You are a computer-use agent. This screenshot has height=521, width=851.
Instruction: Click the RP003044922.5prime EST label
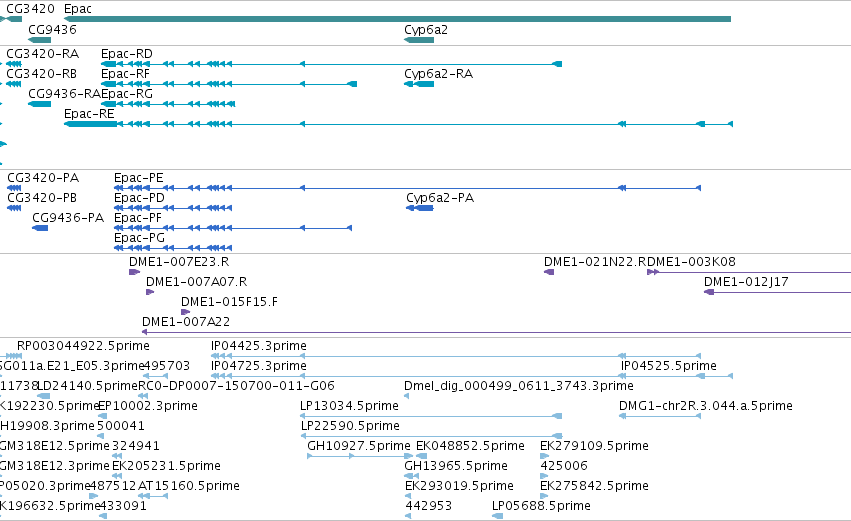pyautogui.click(x=83, y=346)
